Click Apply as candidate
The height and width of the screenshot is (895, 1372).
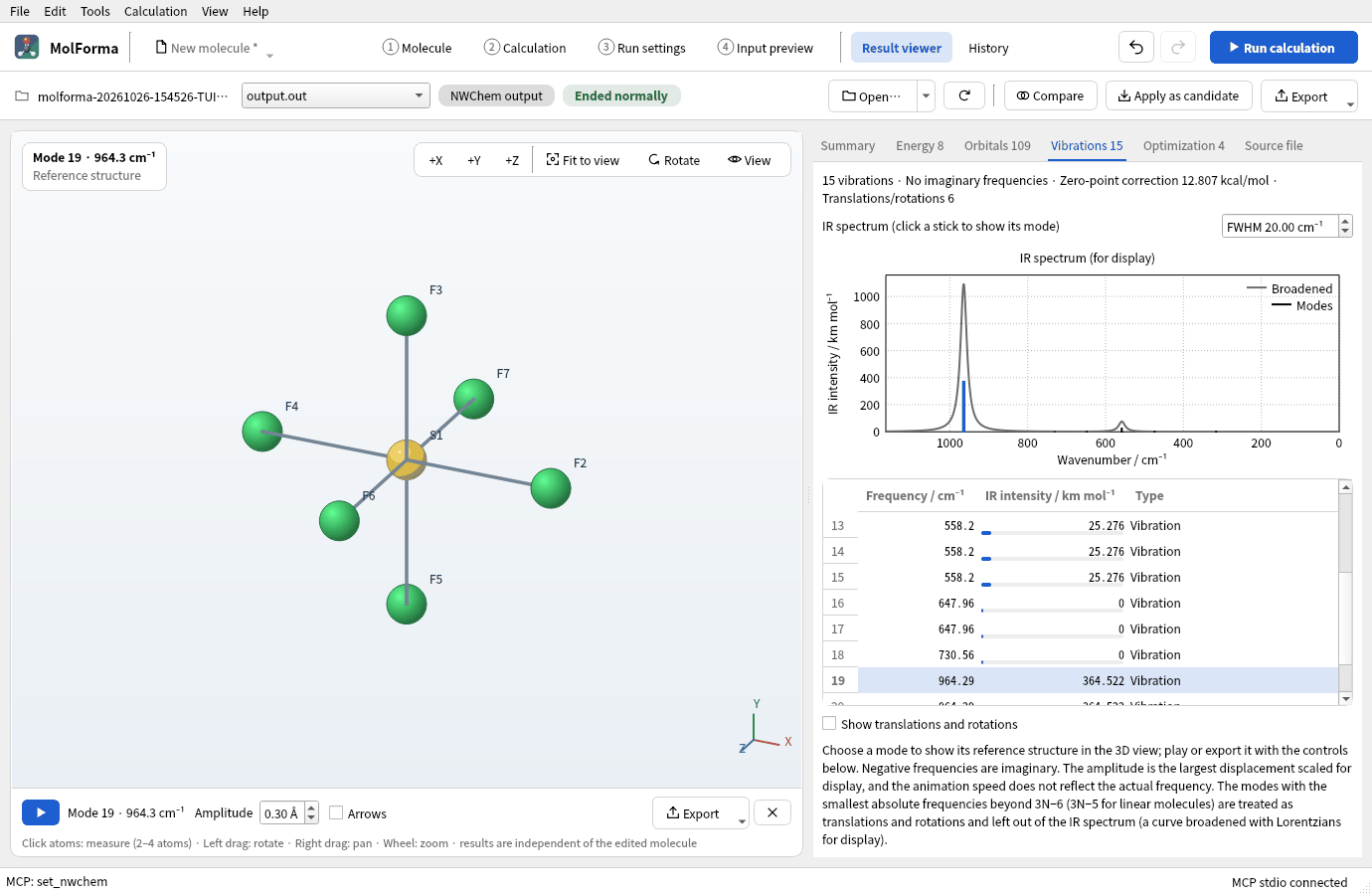click(1178, 95)
